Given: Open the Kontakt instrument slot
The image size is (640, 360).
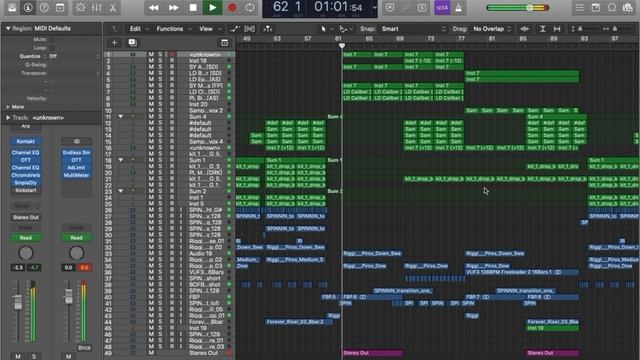Looking at the screenshot, I should coord(26,141).
